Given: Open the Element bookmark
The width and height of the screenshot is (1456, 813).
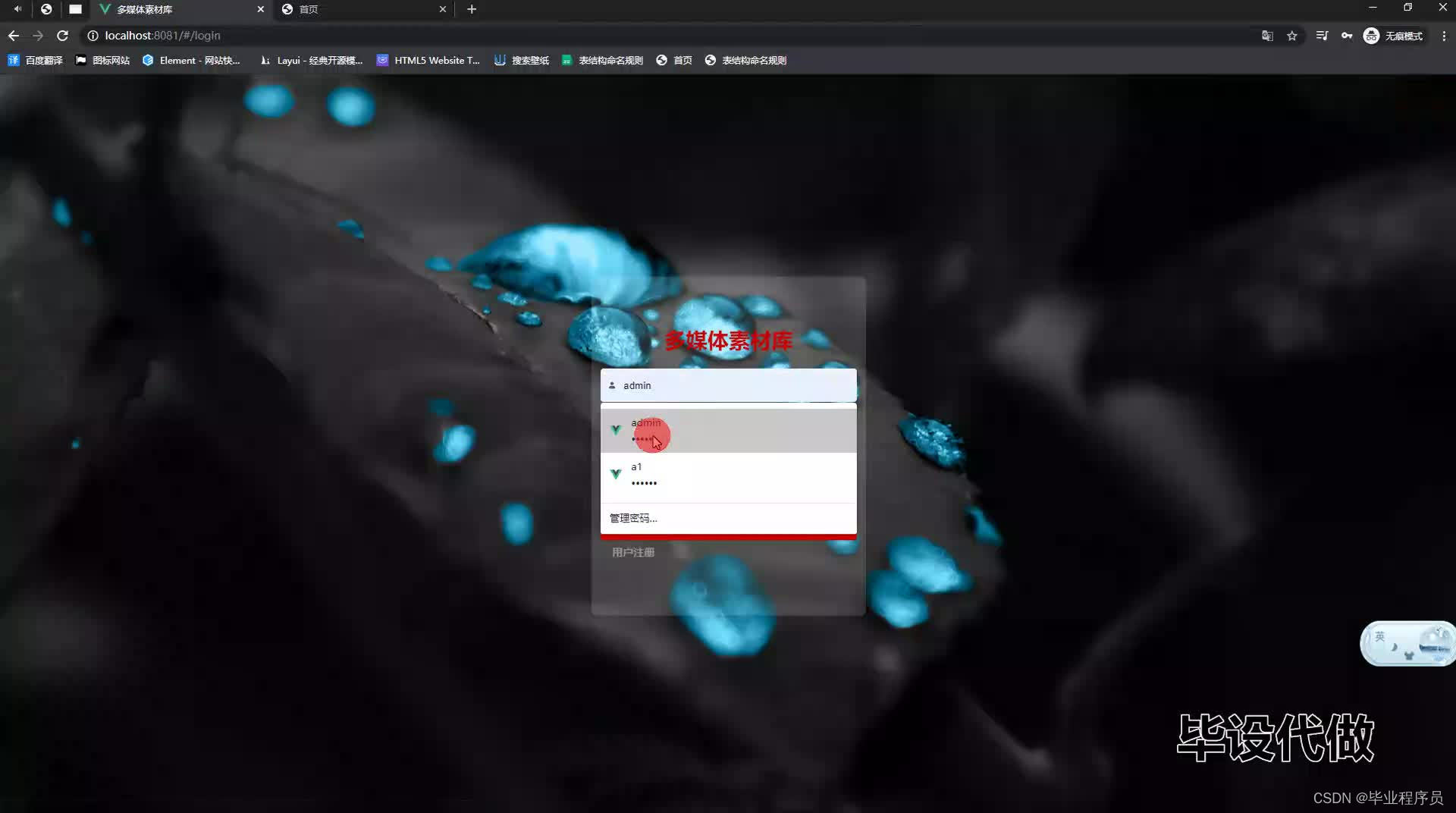Looking at the screenshot, I should pos(191,60).
